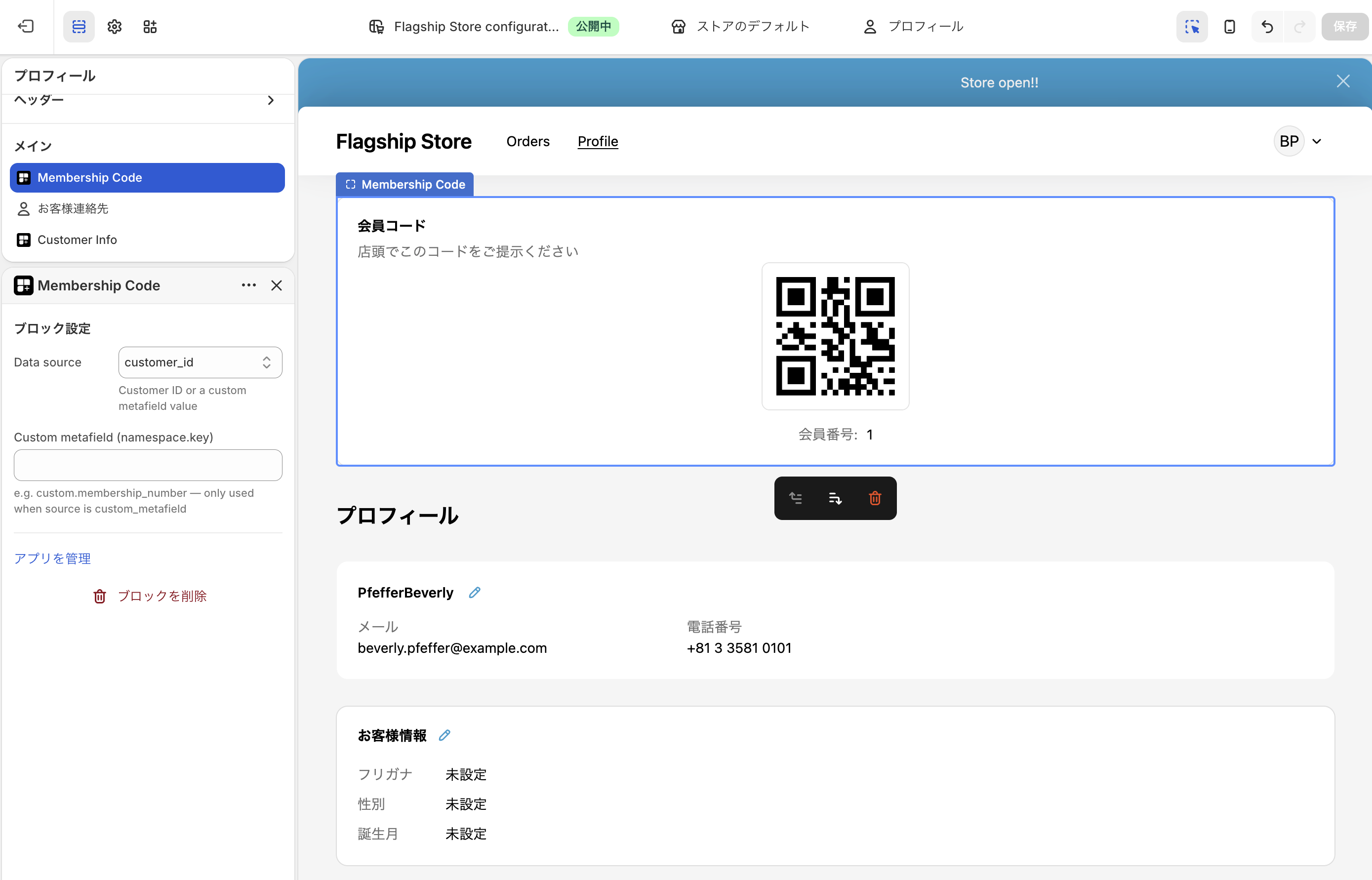
Task: Click ブロックを削除 delete block button
Action: [149, 596]
